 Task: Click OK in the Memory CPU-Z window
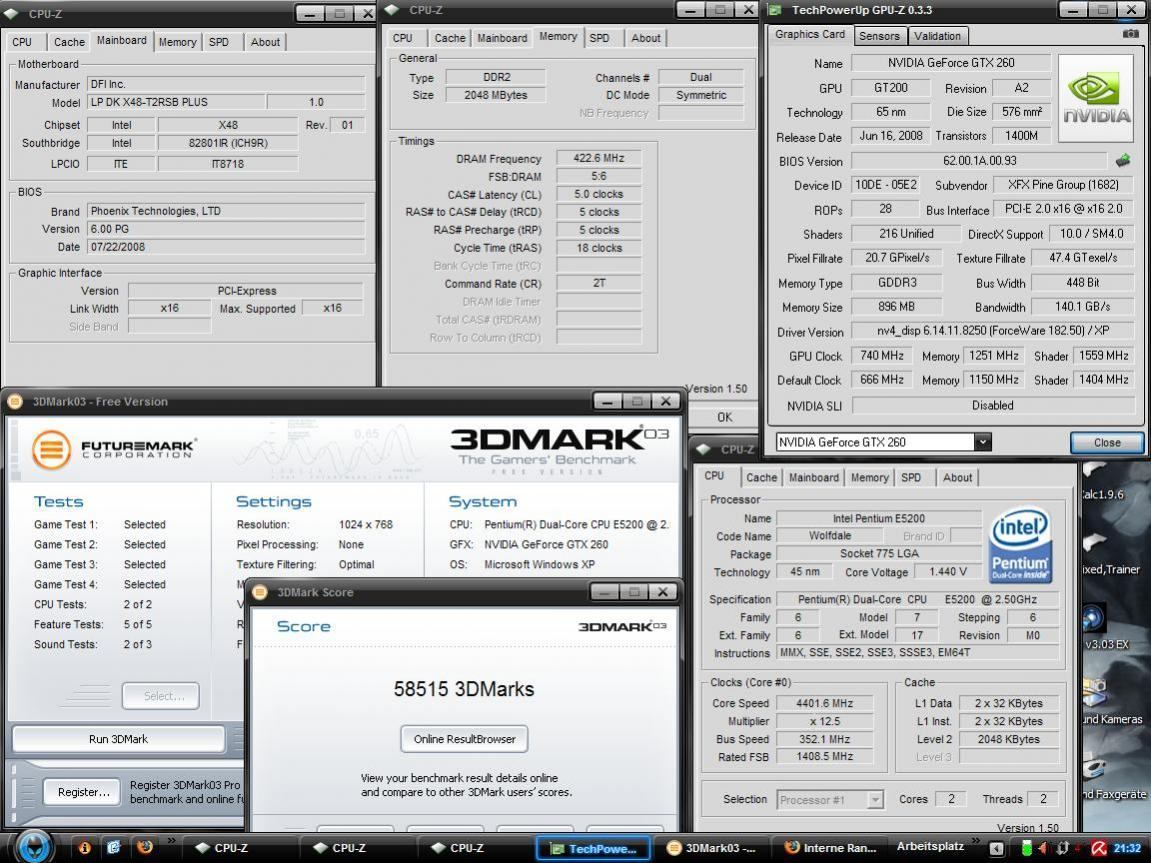(x=725, y=417)
